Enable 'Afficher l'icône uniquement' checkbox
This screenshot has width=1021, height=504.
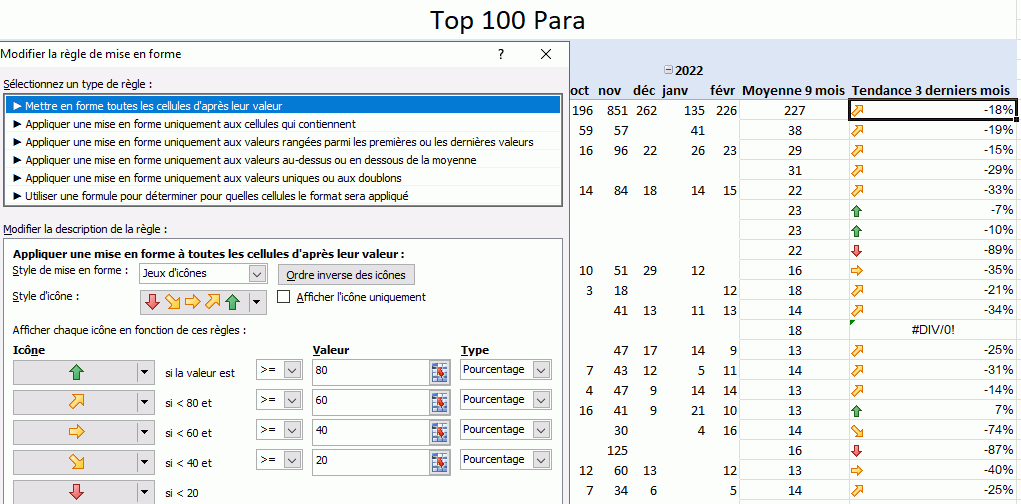(283, 297)
